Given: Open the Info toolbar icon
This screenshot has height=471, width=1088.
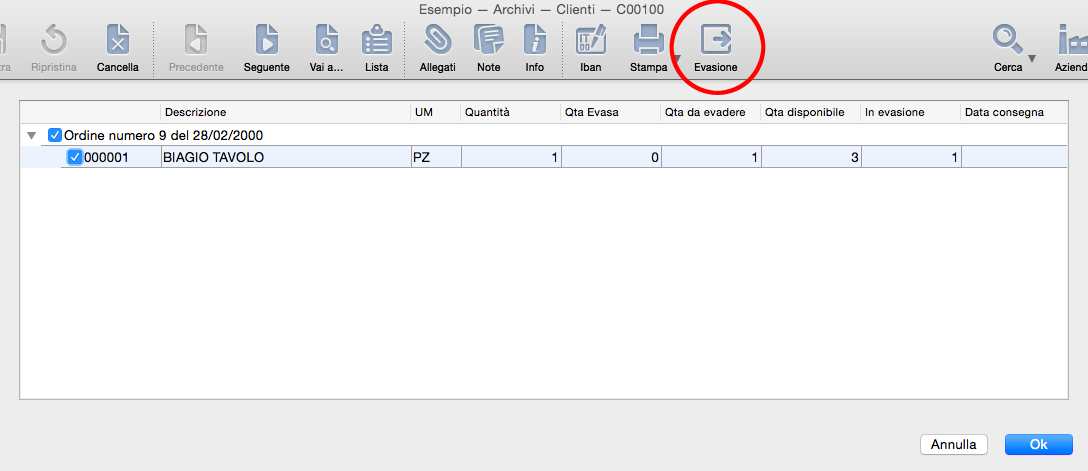Looking at the screenshot, I should point(535,40).
